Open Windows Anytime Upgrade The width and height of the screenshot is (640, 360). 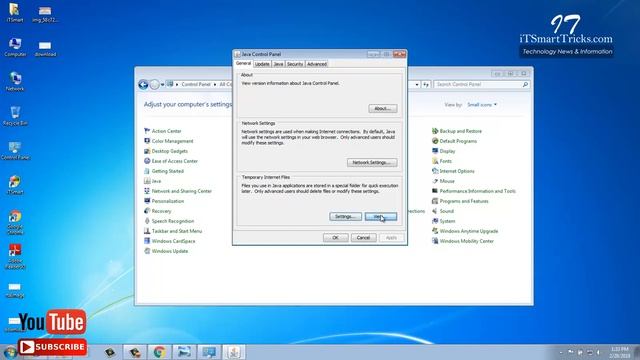click(x=465, y=231)
